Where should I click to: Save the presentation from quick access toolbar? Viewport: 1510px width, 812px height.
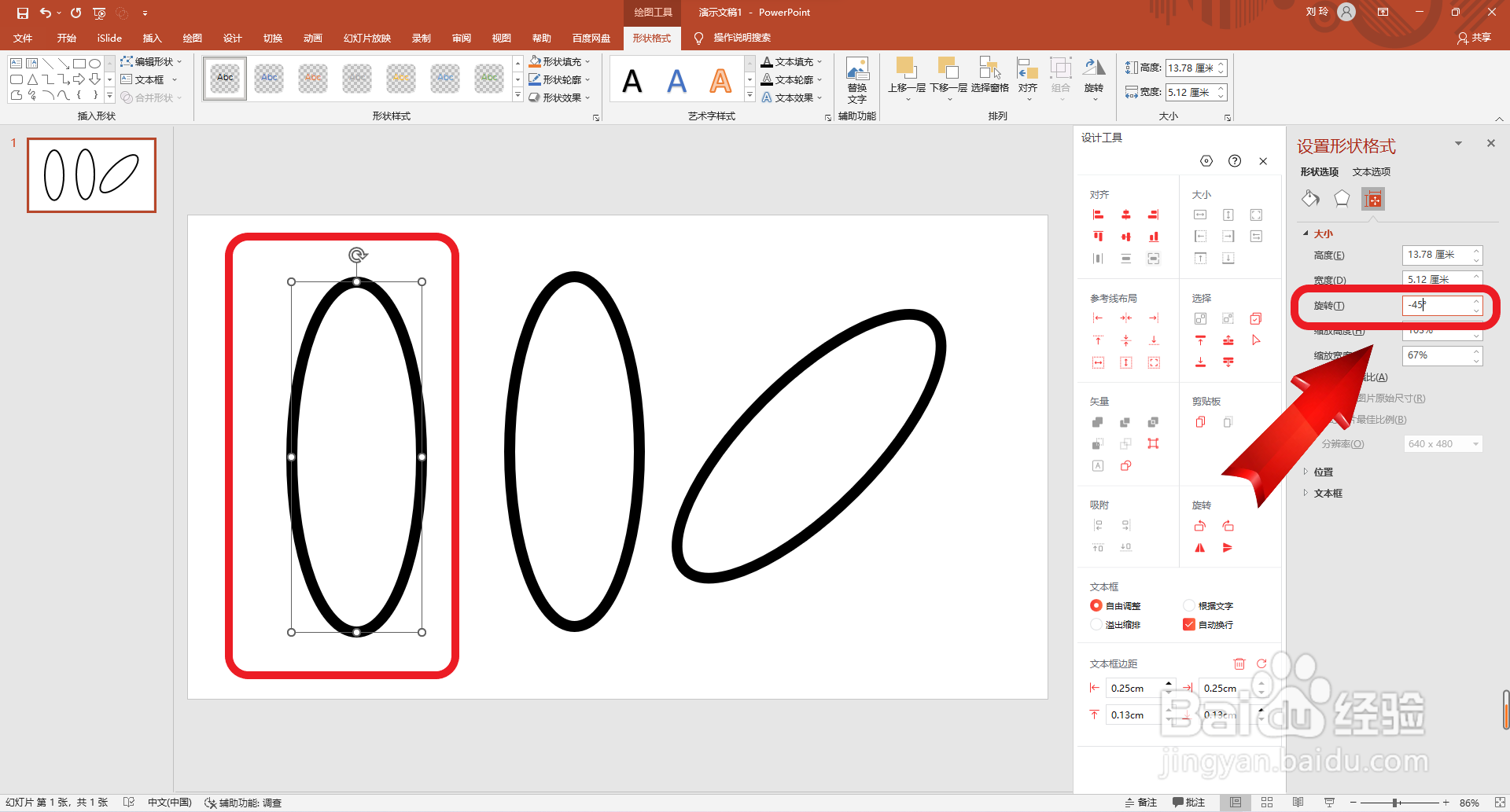pos(23,13)
